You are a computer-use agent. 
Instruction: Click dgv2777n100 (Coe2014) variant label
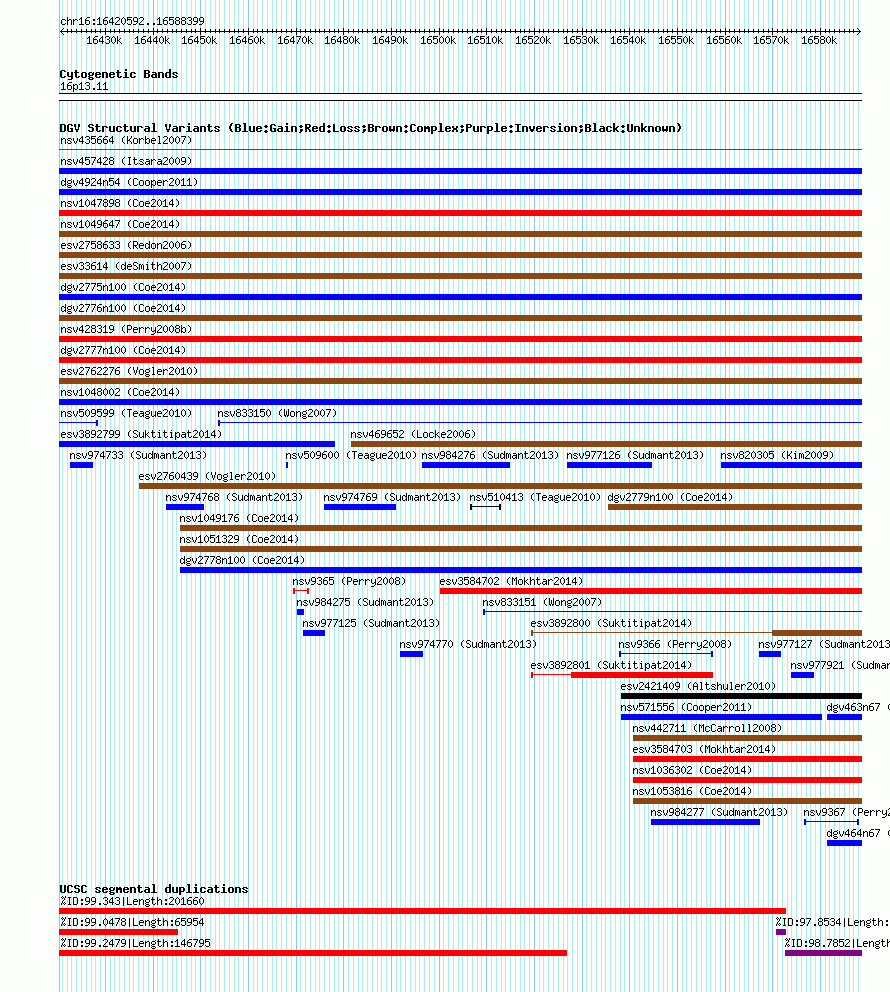[x=123, y=350]
